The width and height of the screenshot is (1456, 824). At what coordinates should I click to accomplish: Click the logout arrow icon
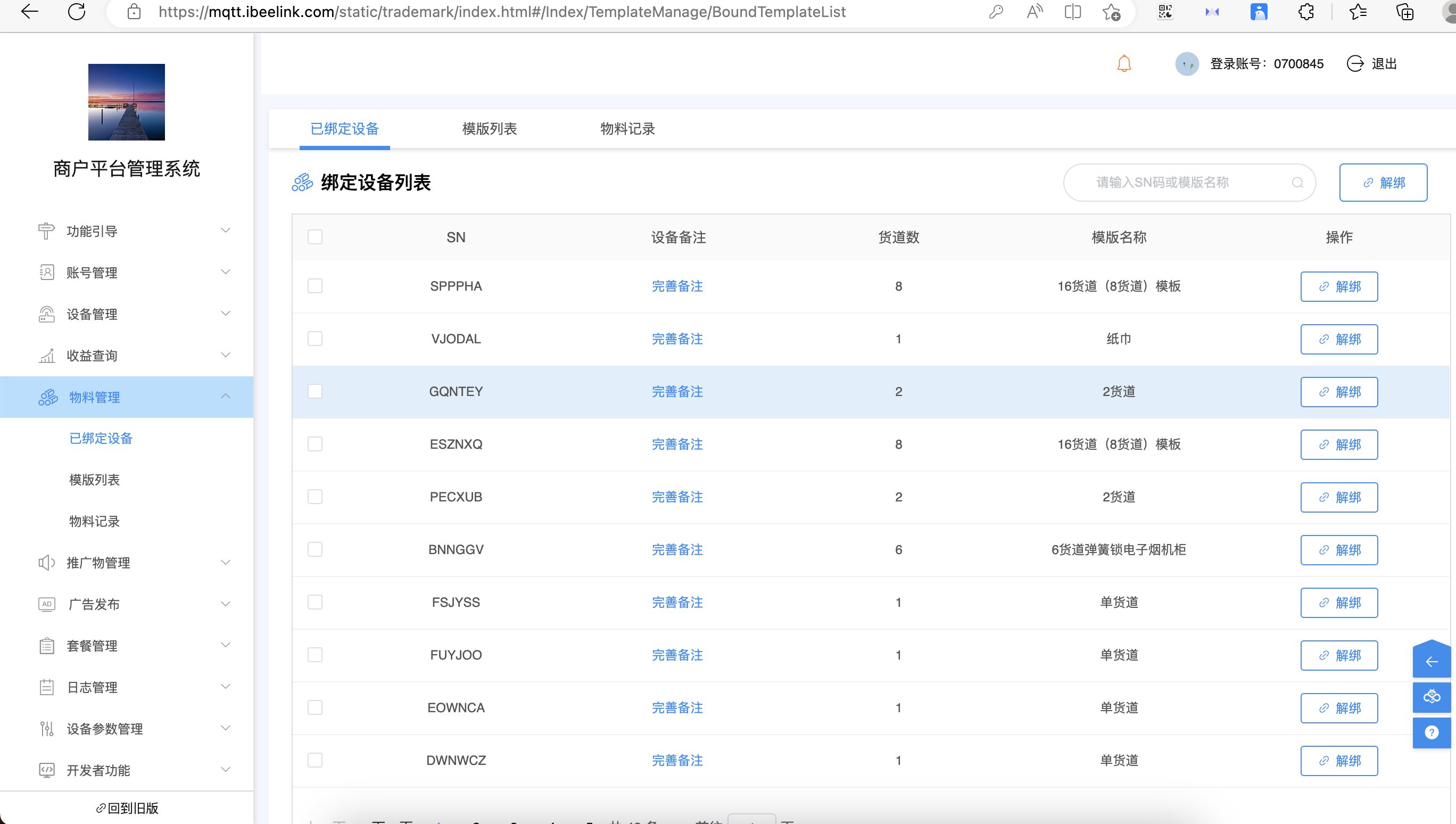[x=1355, y=63]
